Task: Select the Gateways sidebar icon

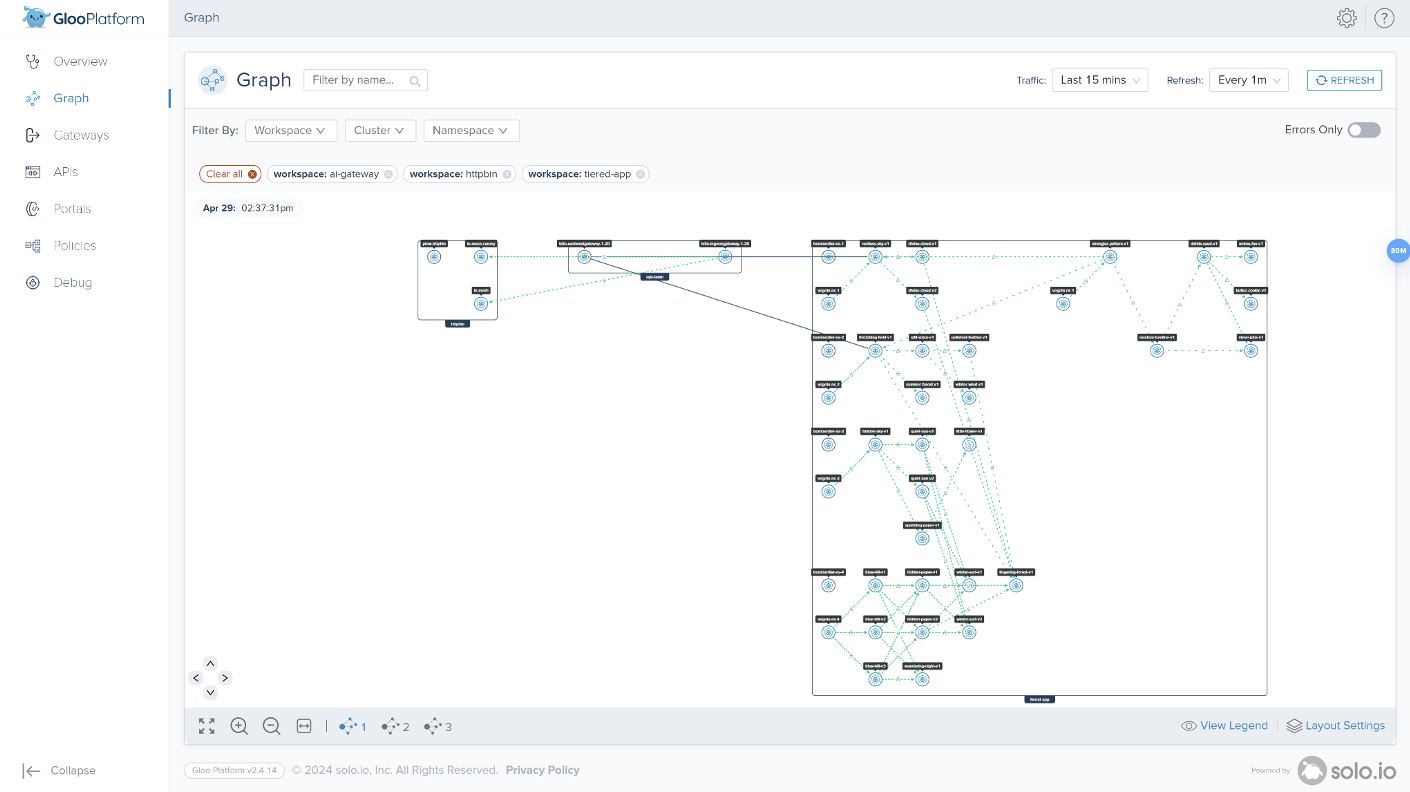Action: (x=32, y=134)
